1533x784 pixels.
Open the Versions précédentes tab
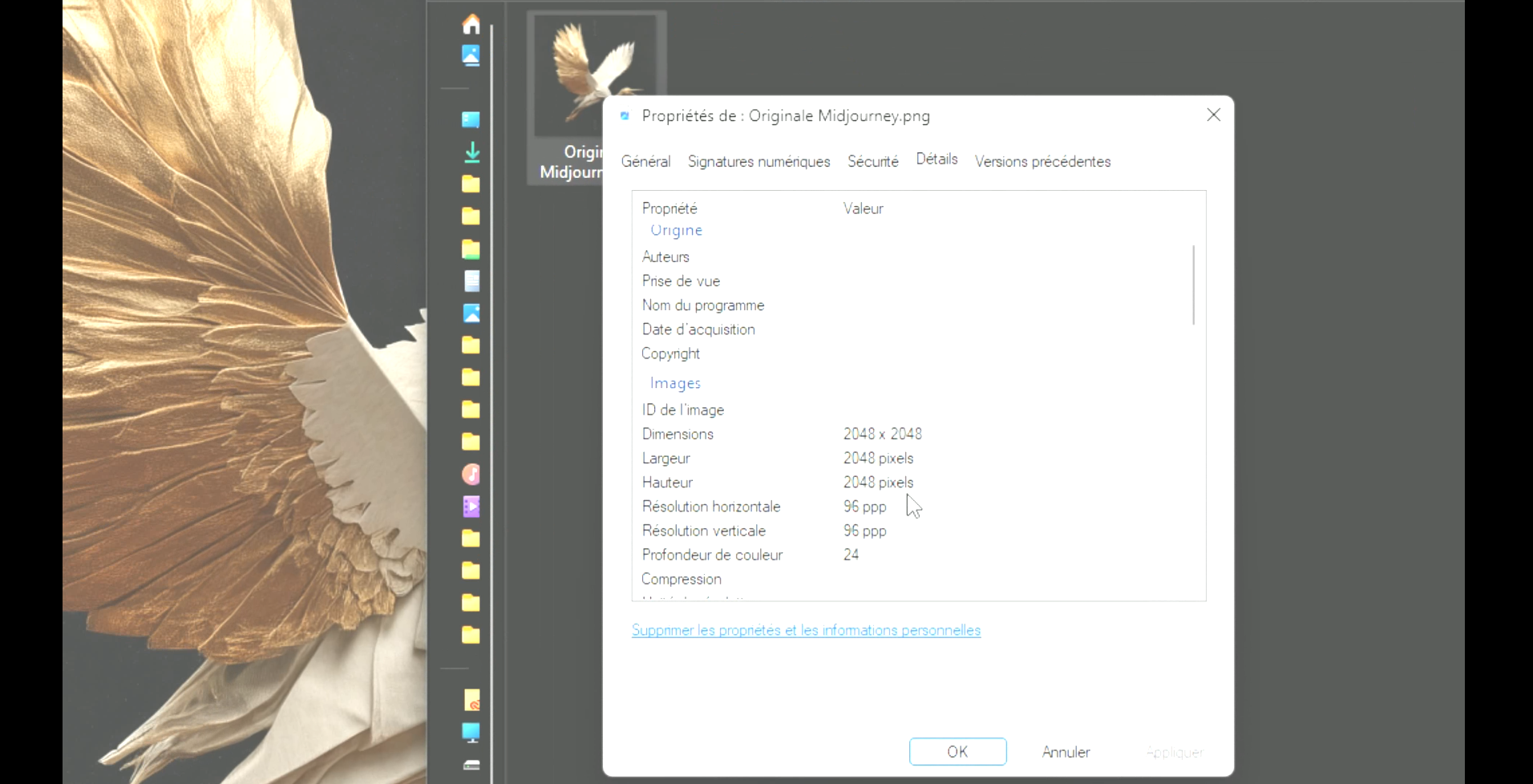[x=1042, y=161]
